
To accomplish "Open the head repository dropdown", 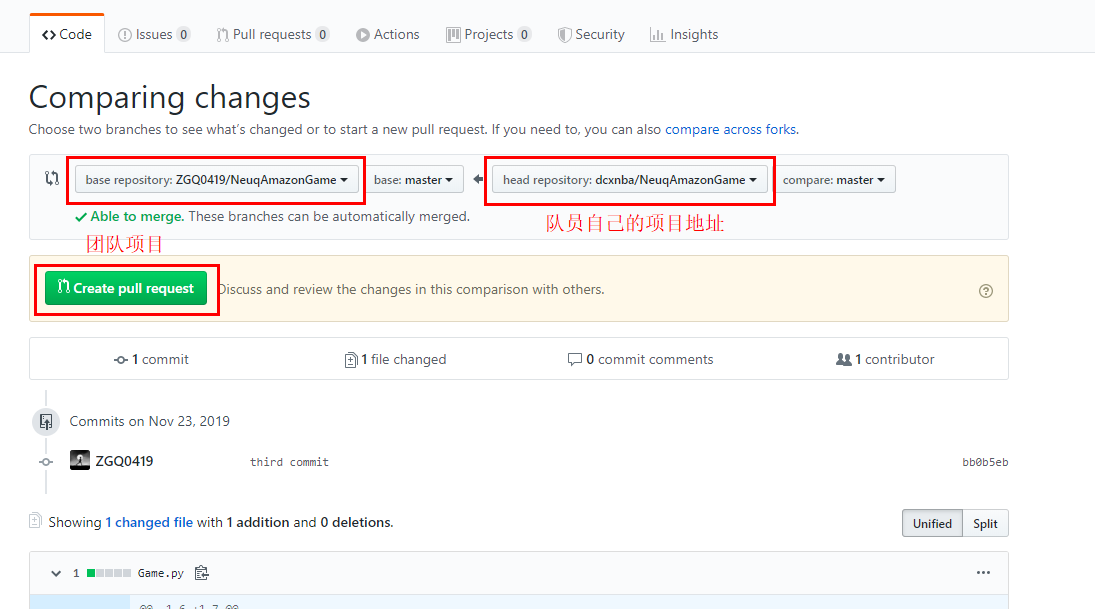I will point(629,180).
